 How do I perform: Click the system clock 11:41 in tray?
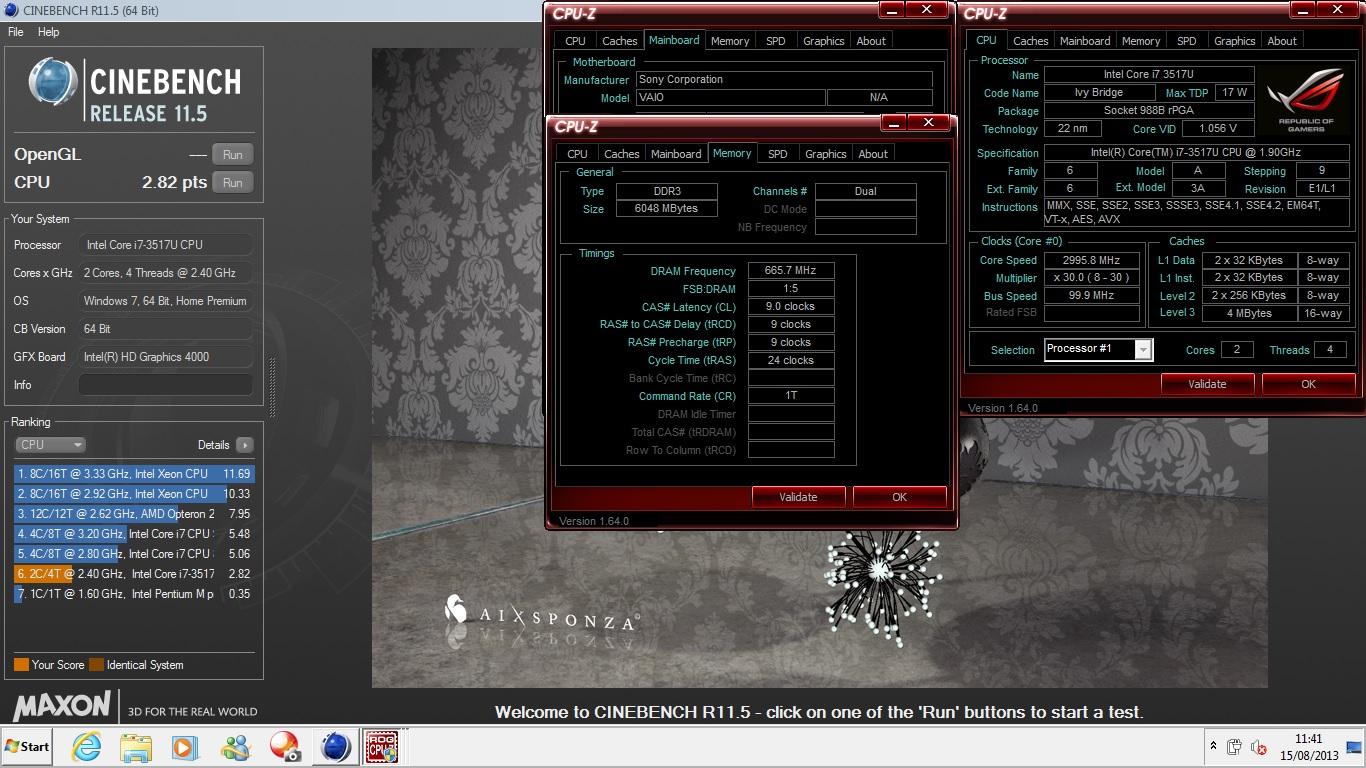1308,739
